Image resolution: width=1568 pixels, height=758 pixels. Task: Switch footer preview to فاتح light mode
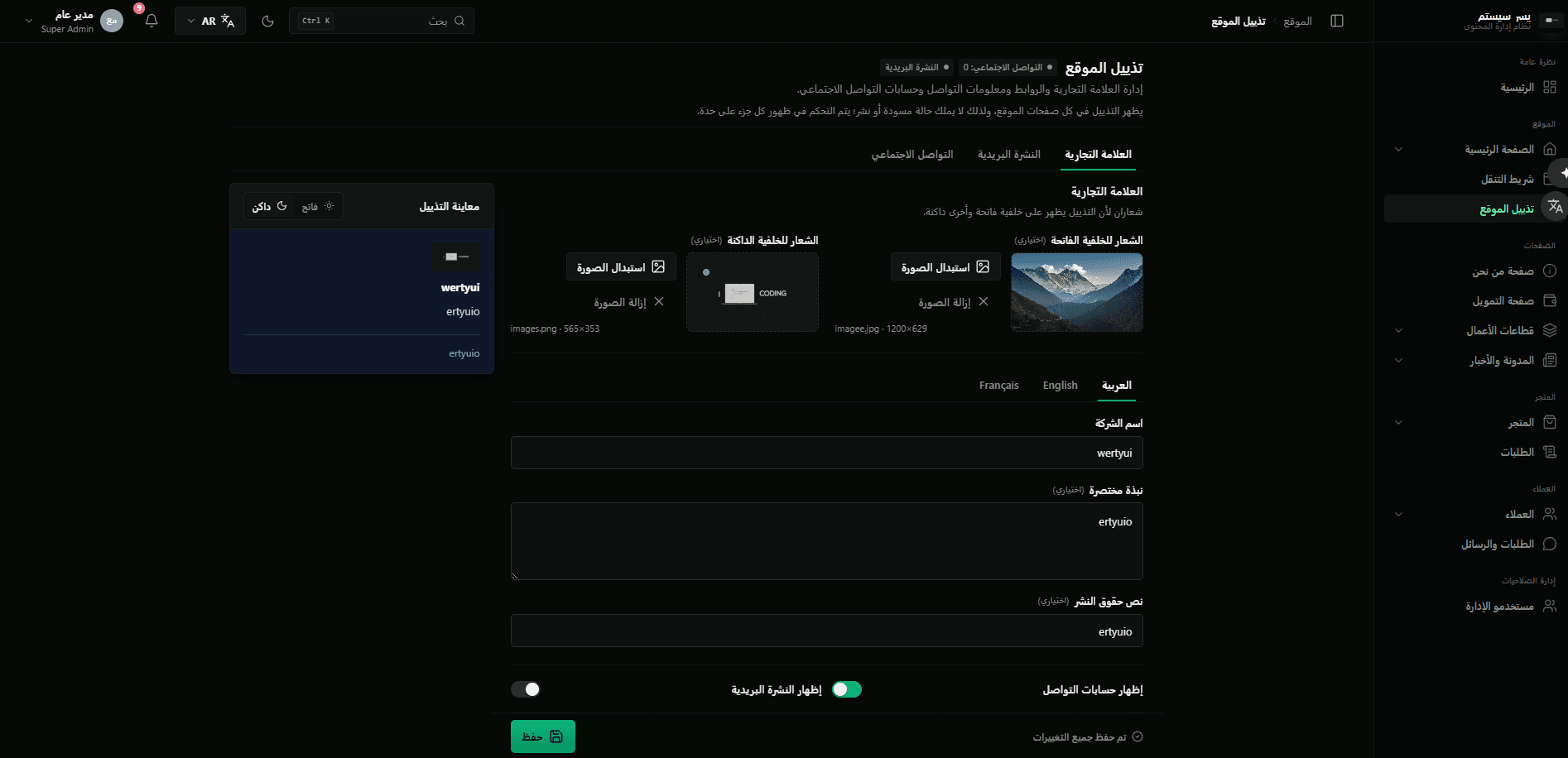pos(318,206)
